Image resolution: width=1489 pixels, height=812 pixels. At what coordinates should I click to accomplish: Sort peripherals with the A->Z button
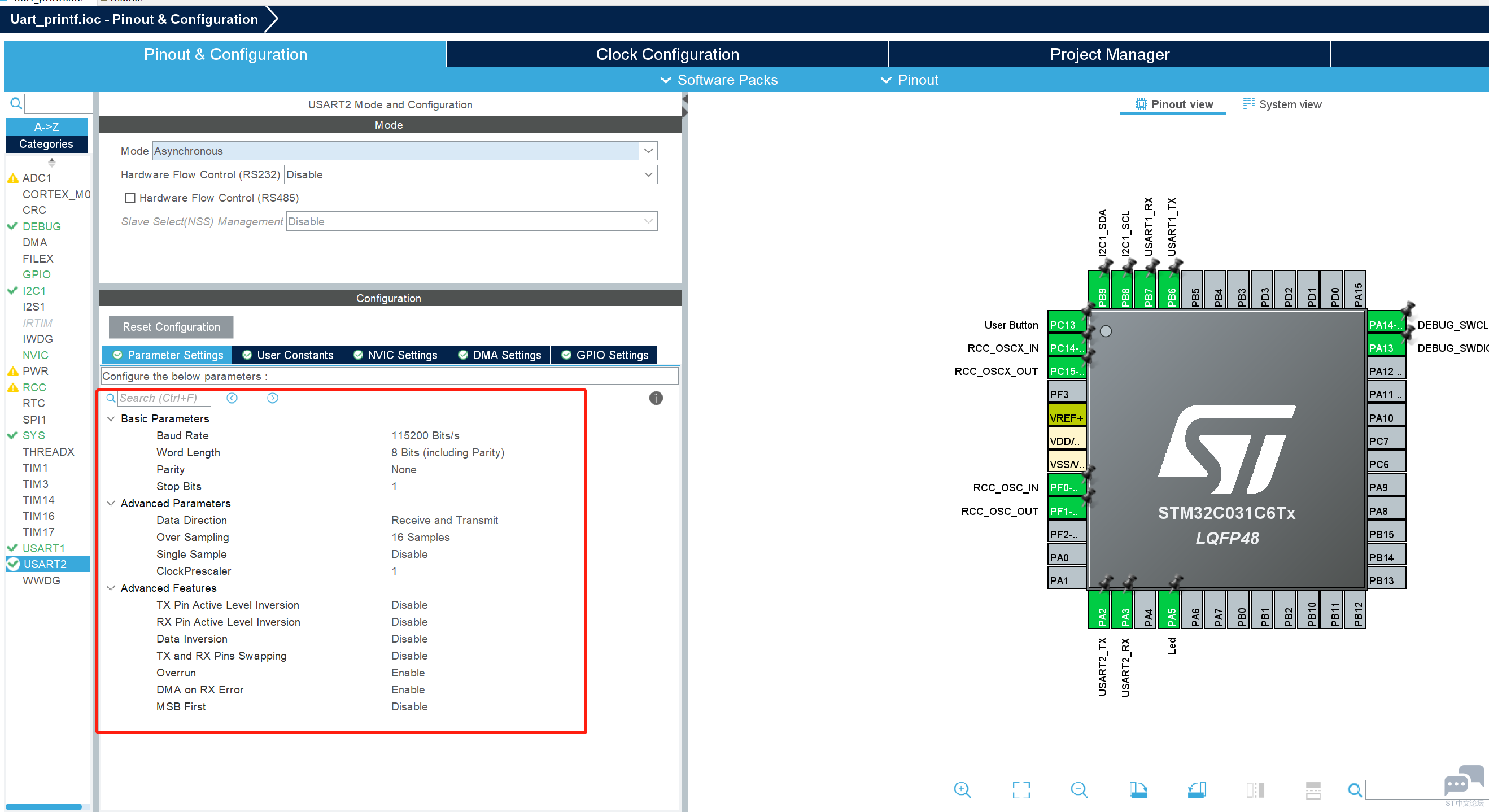pos(46,126)
